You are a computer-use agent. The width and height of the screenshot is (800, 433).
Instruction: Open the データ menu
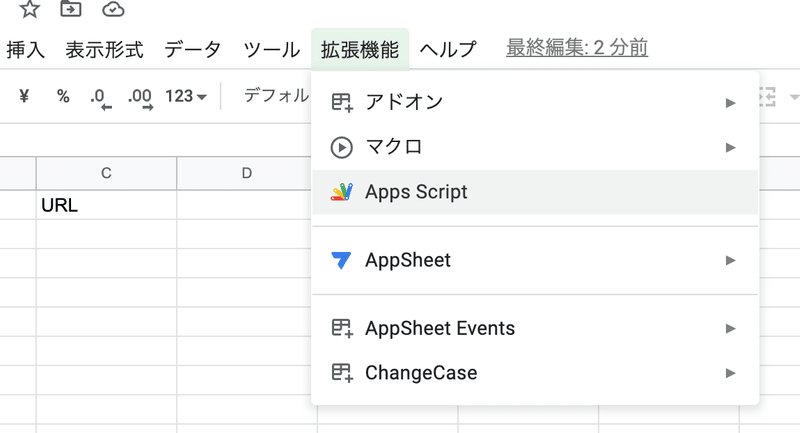pos(192,49)
